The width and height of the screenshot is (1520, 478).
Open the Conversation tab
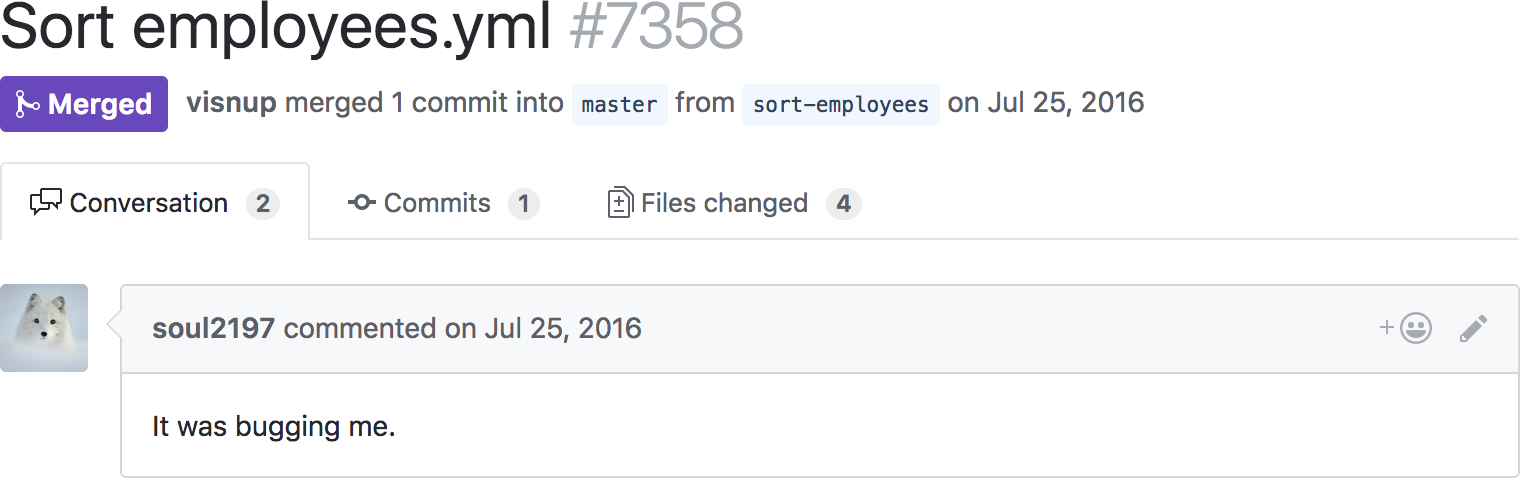(x=148, y=203)
